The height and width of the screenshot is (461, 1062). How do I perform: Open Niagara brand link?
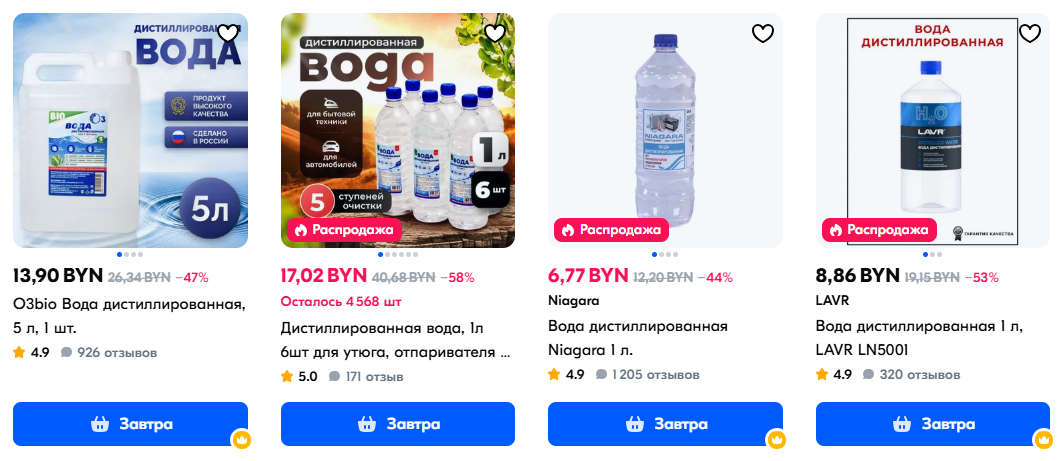pos(570,300)
